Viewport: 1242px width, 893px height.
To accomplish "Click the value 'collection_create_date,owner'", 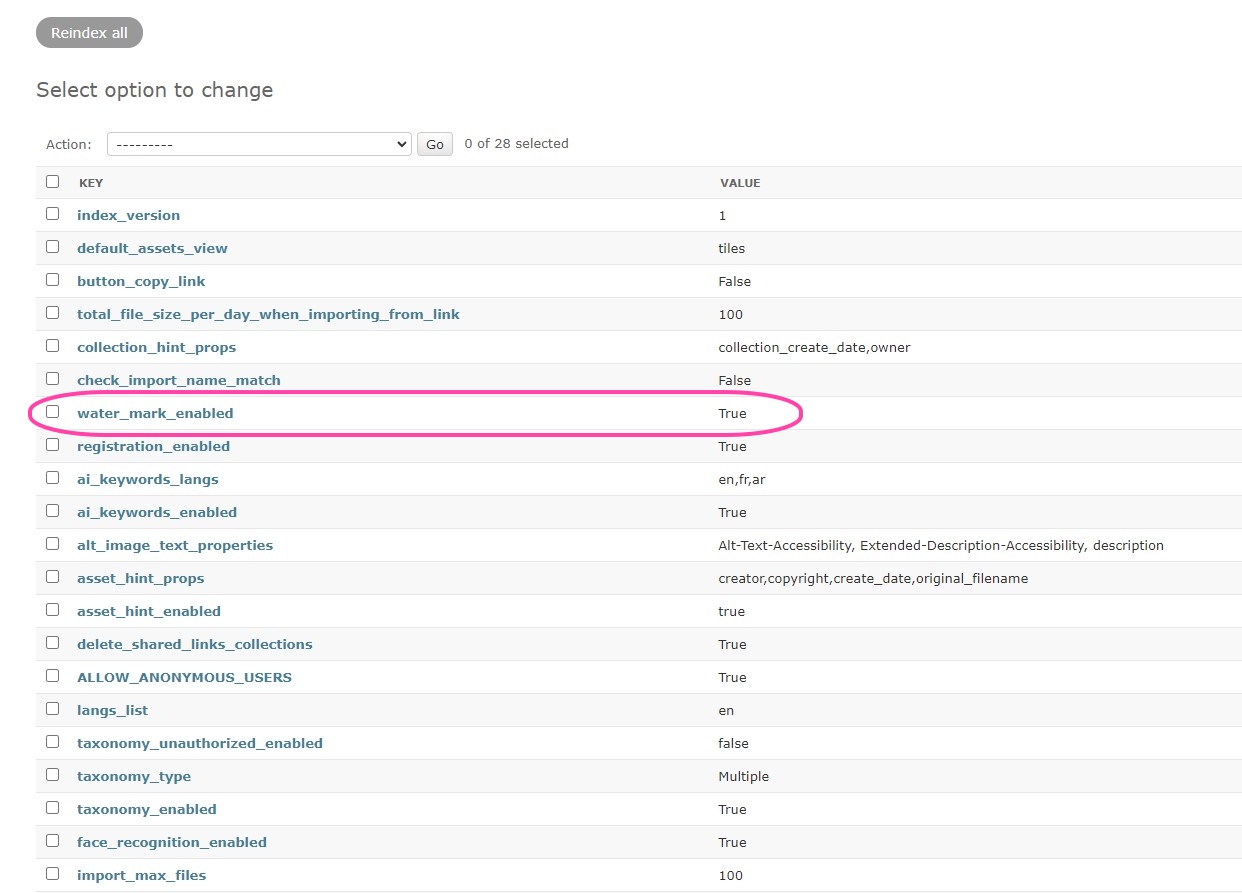I will pyautogui.click(x=815, y=347).
